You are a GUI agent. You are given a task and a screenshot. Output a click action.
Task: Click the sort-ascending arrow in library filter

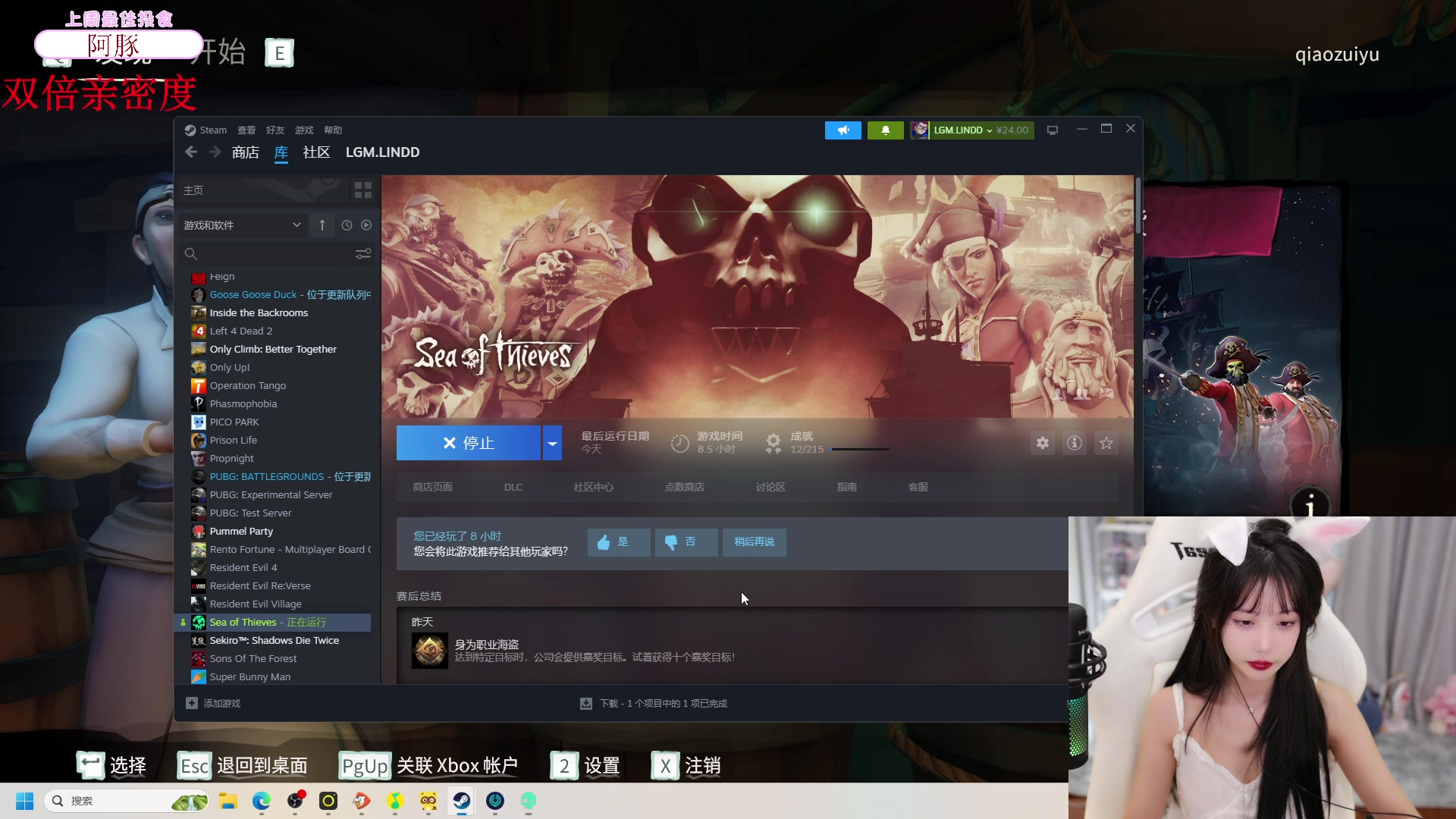322,225
